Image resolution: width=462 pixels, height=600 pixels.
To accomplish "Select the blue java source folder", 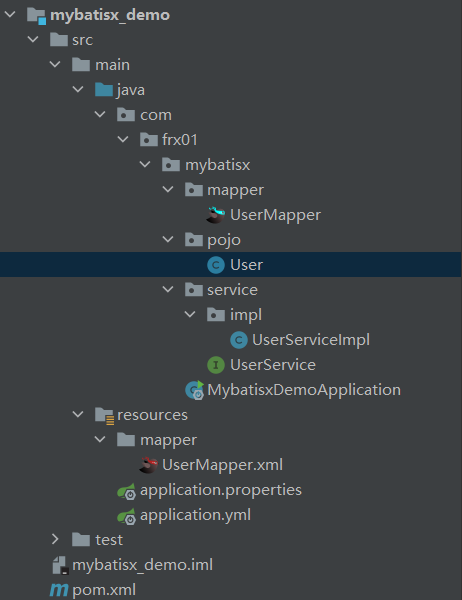I will [120, 90].
